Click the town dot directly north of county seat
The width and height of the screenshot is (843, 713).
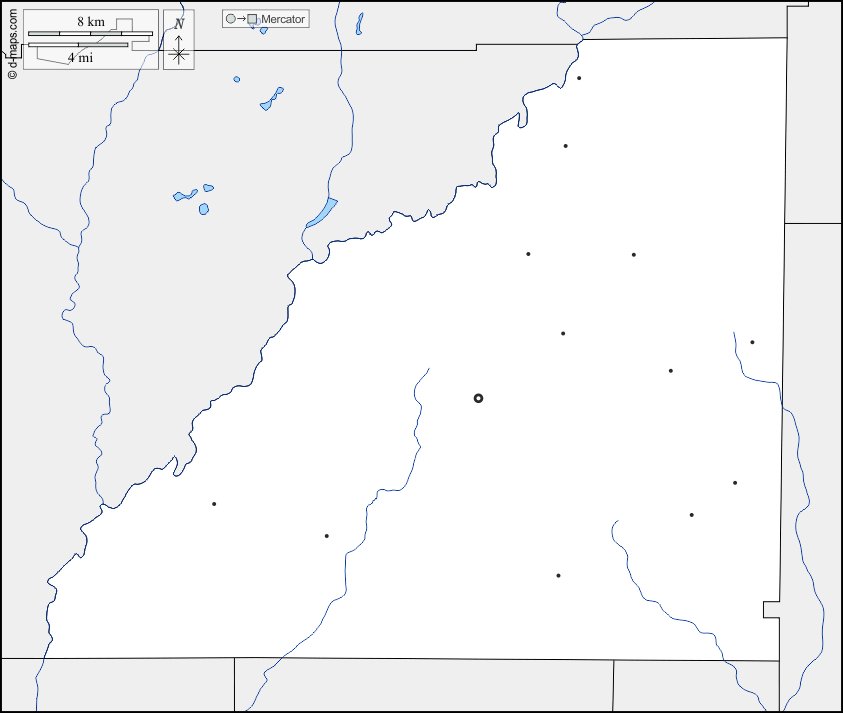[x=563, y=334]
